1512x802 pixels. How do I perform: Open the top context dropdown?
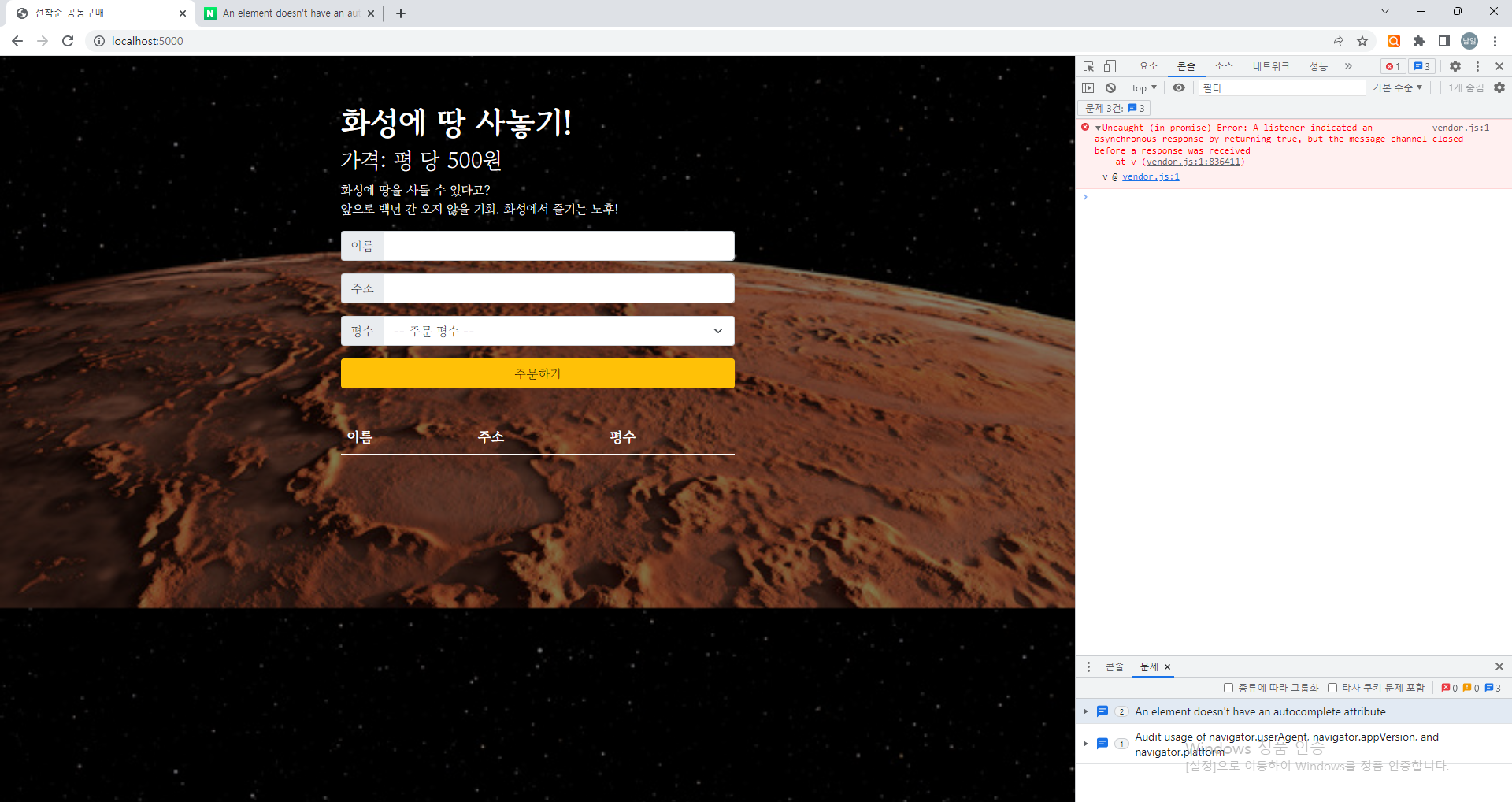1144,87
